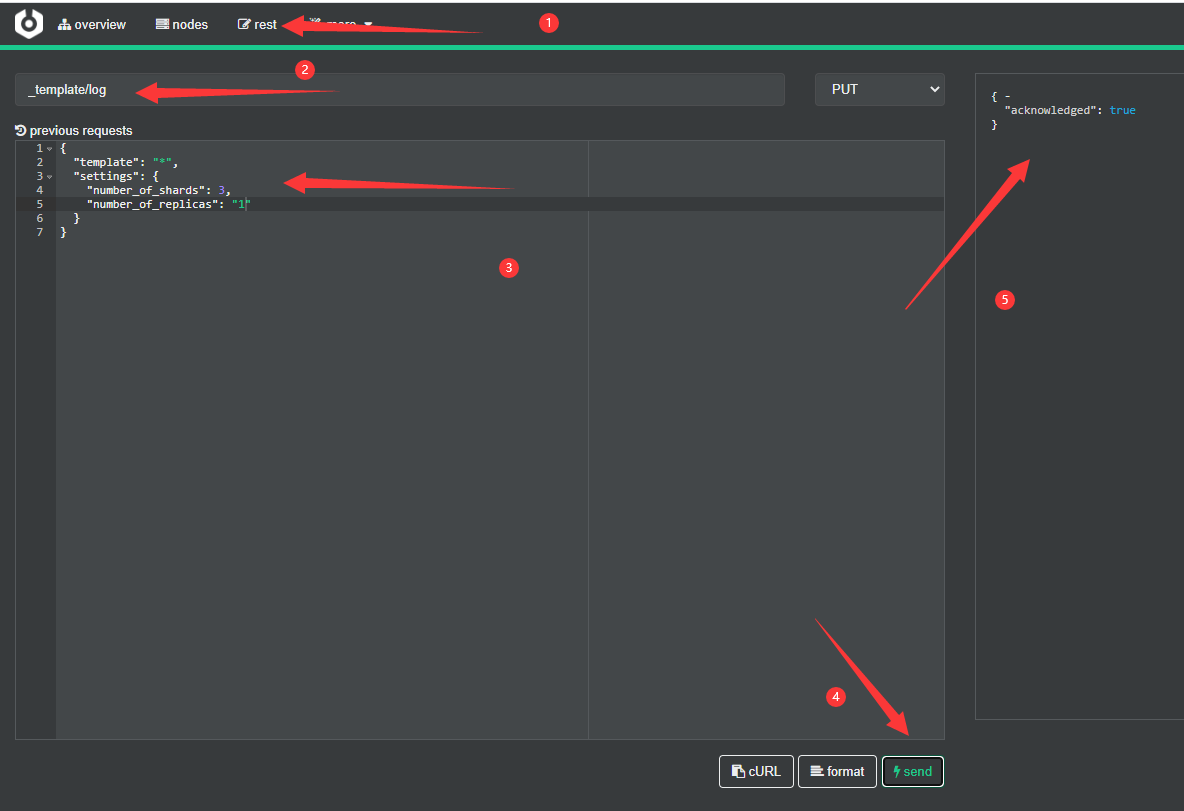Click the true value in response
Viewport: 1184px width, 811px height.
pos(1122,110)
